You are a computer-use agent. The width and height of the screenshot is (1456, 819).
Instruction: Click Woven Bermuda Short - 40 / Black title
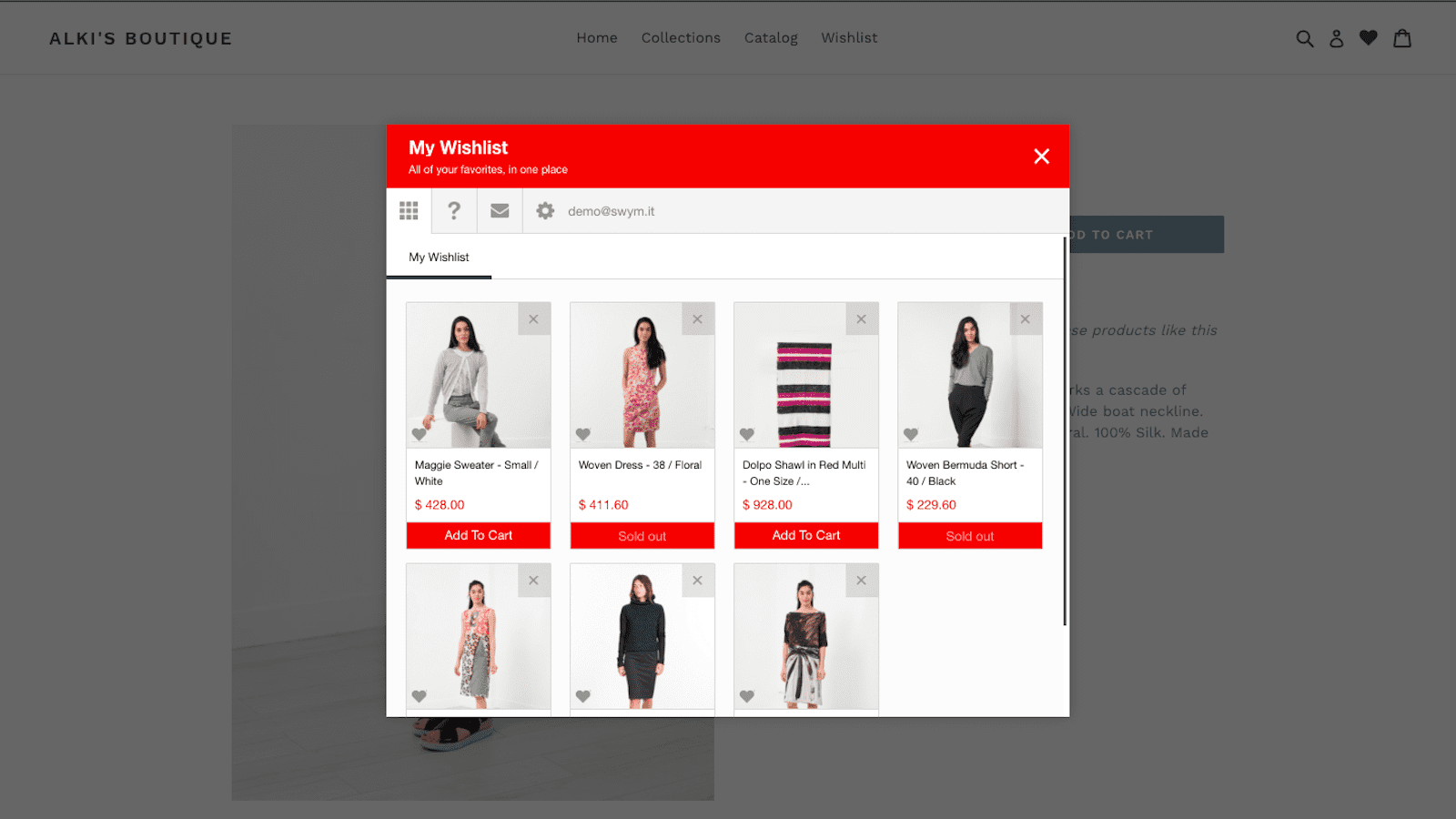966,473
